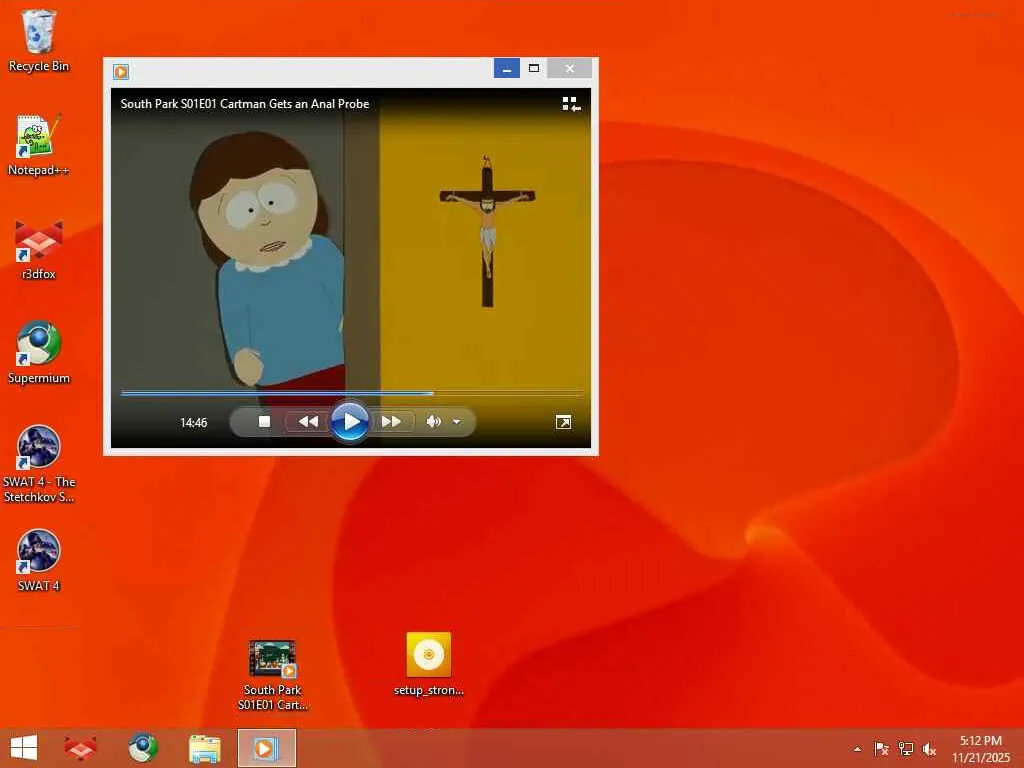Select the Recycle Bin desktop icon

tap(39, 40)
